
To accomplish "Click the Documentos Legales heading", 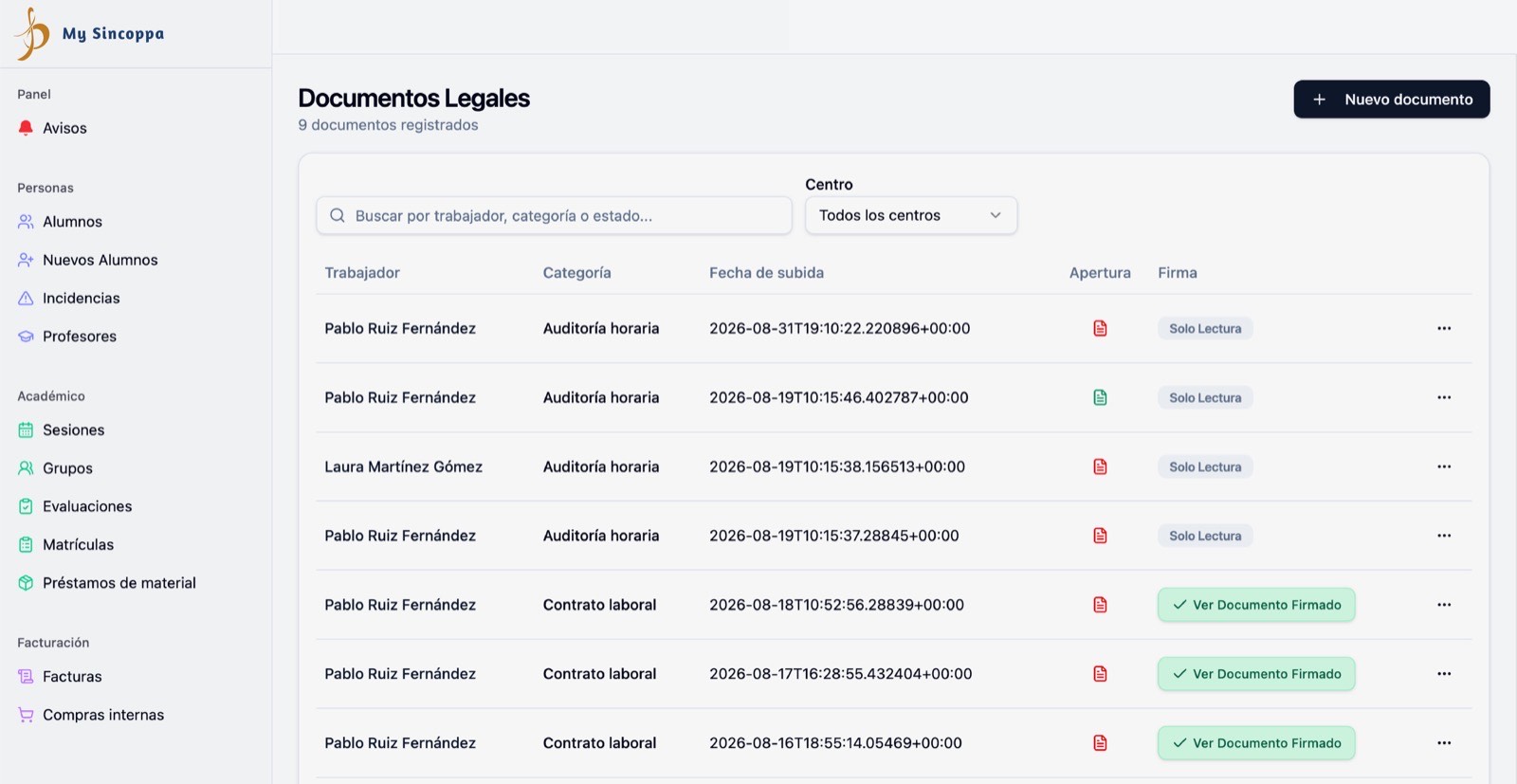I will 414,99.
